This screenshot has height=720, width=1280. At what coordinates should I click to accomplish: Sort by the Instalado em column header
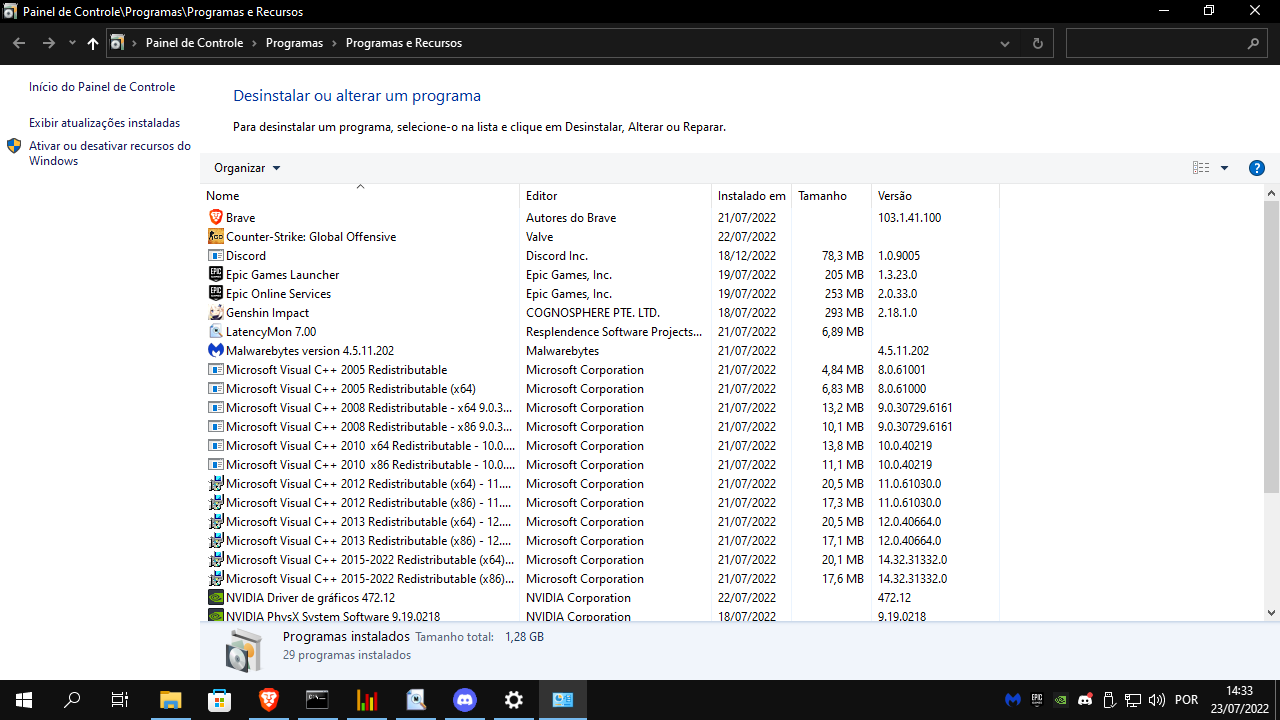pos(752,195)
